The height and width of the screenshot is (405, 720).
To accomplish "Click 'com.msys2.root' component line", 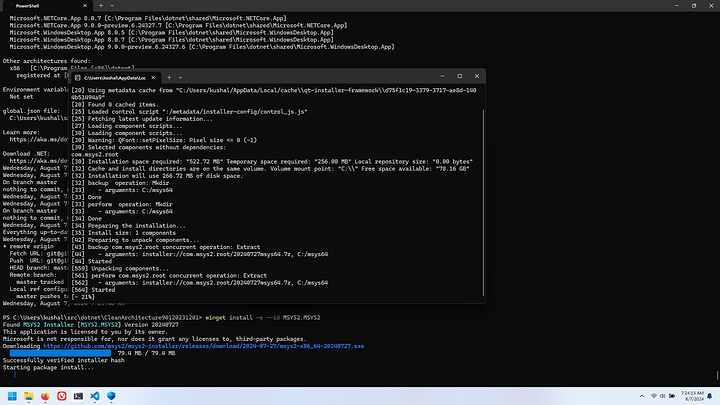I will click(95, 155).
